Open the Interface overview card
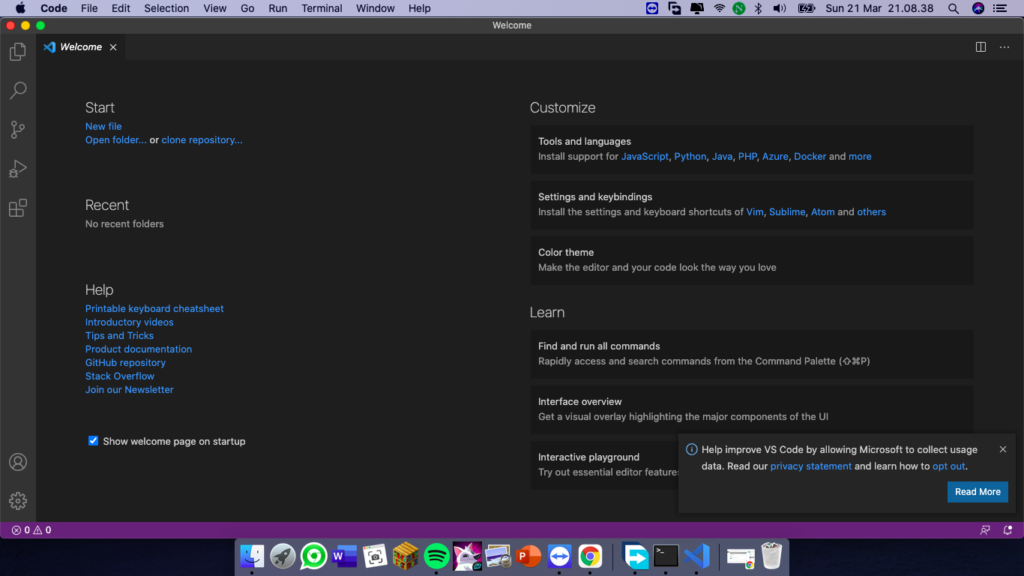 [752, 409]
